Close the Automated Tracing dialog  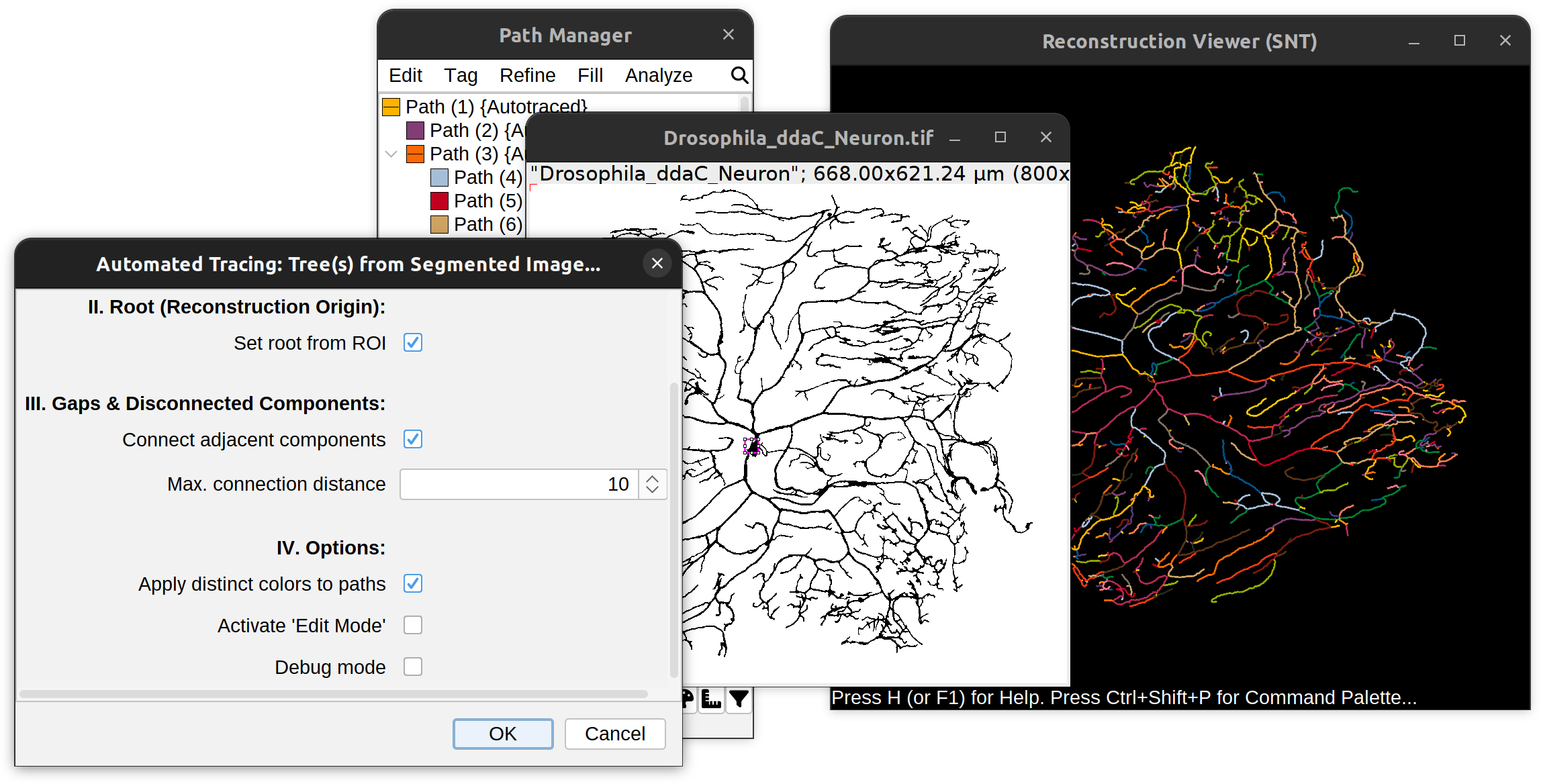657,264
